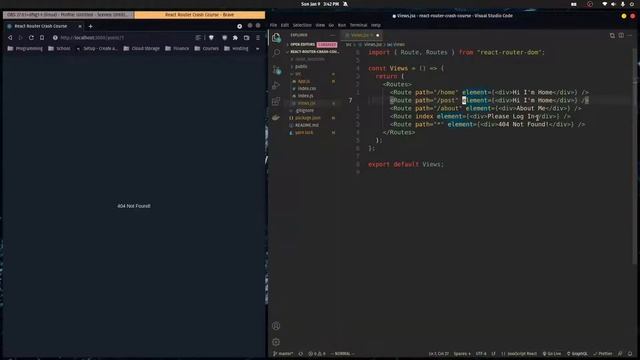Click the master git branch indicator
Image resolution: width=640 pixels, height=360 pixels.
(x=283, y=353)
